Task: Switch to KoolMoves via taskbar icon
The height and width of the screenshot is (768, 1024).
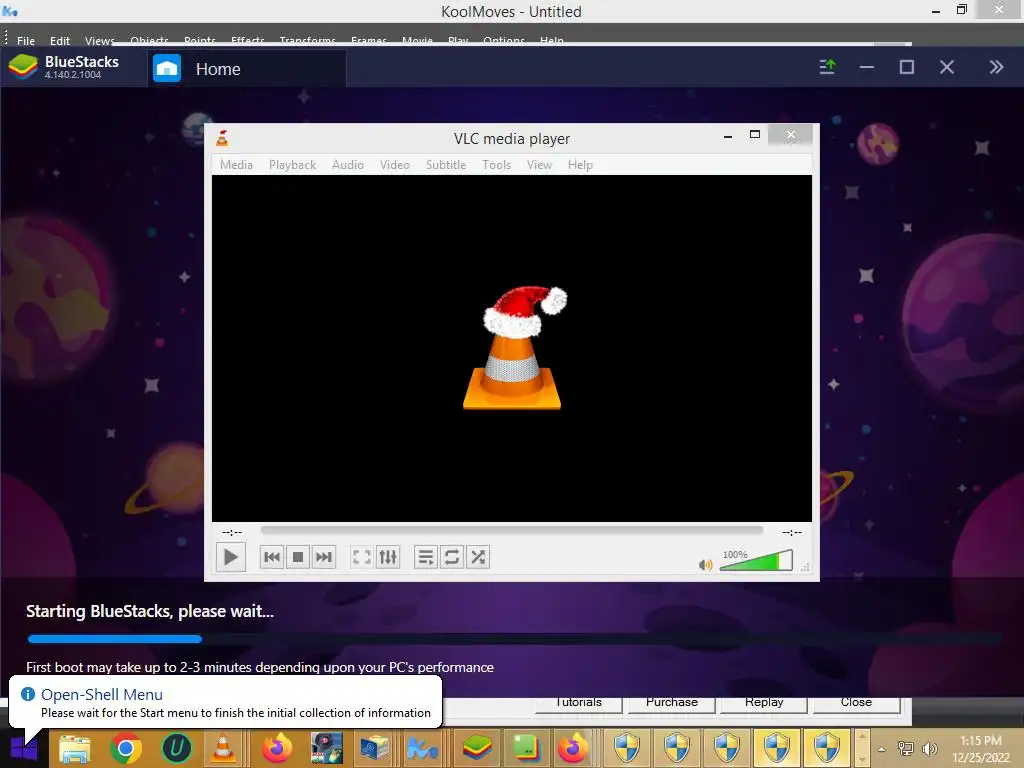Action: 423,748
